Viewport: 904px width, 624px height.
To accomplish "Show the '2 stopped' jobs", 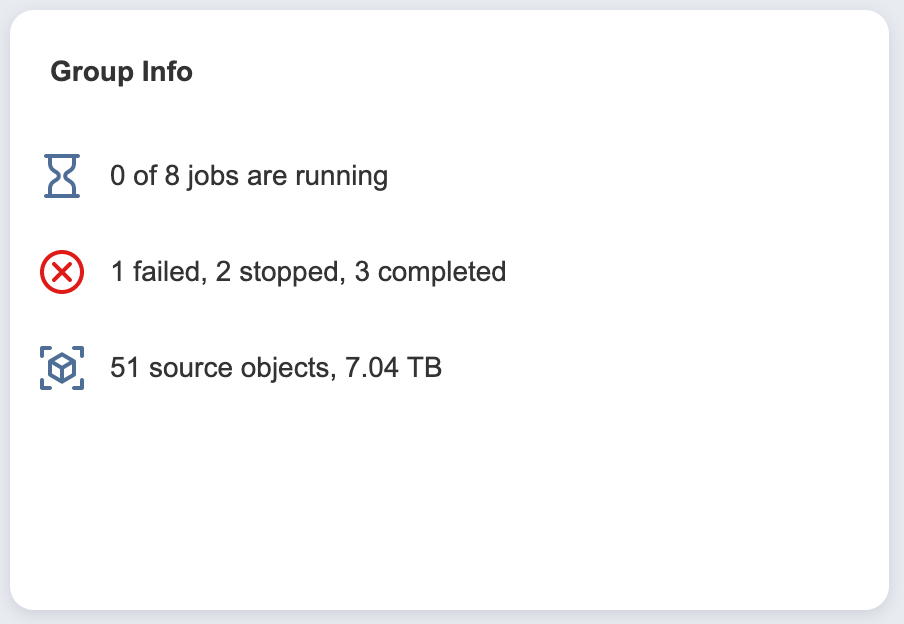I will [x=281, y=272].
